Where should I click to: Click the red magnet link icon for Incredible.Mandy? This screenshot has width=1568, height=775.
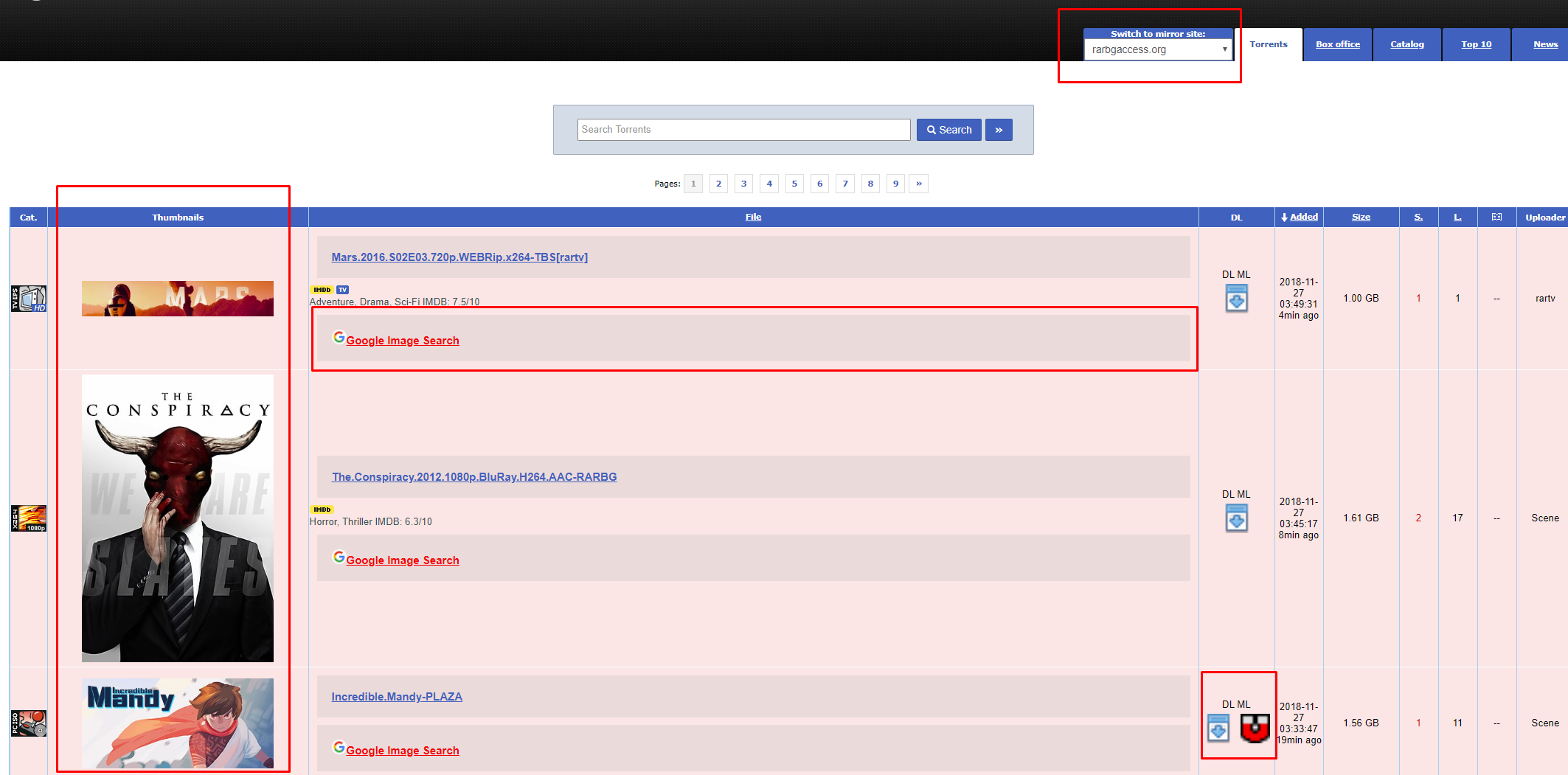point(1255,729)
